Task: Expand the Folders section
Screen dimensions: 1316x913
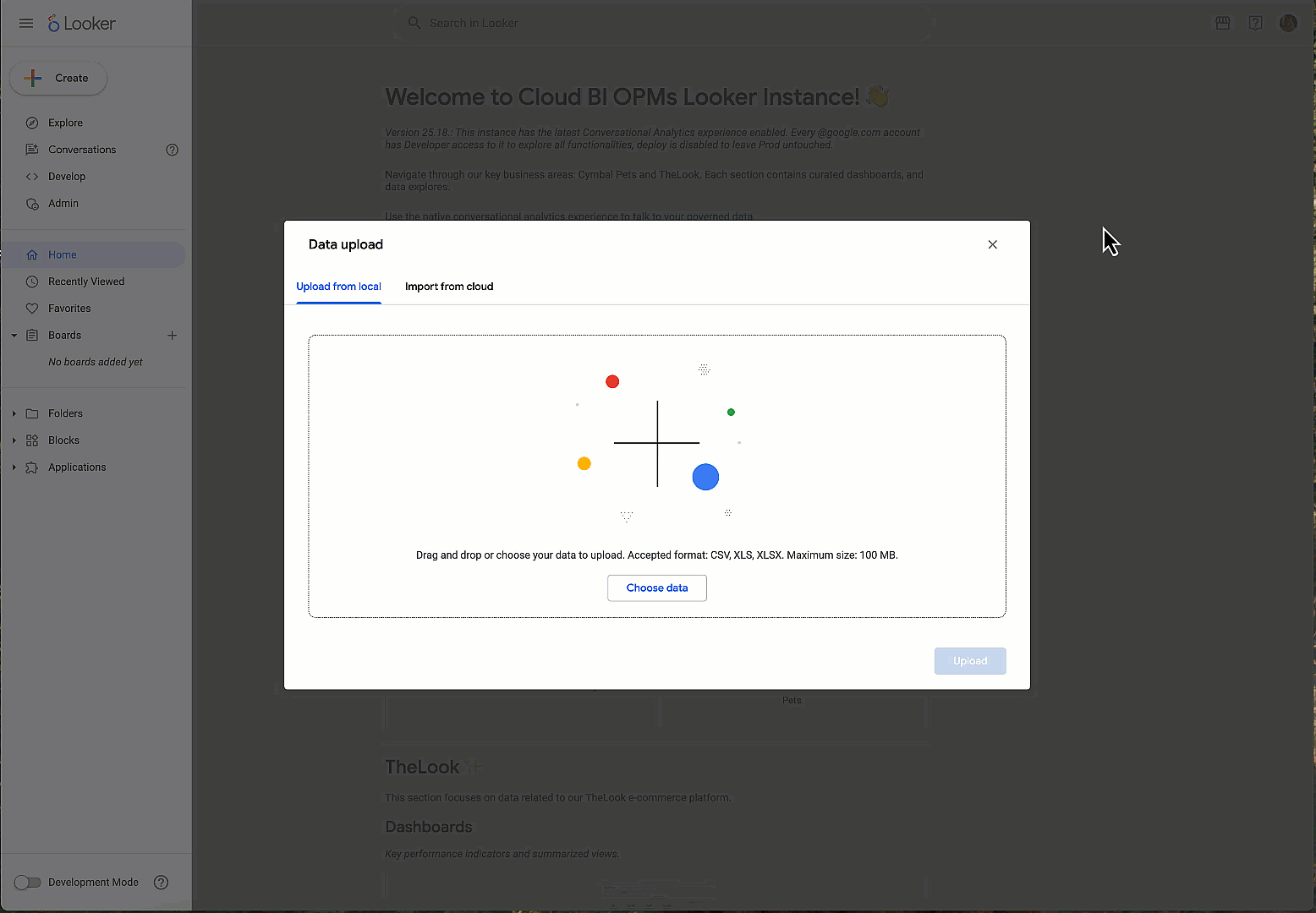Action: coord(14,413)
